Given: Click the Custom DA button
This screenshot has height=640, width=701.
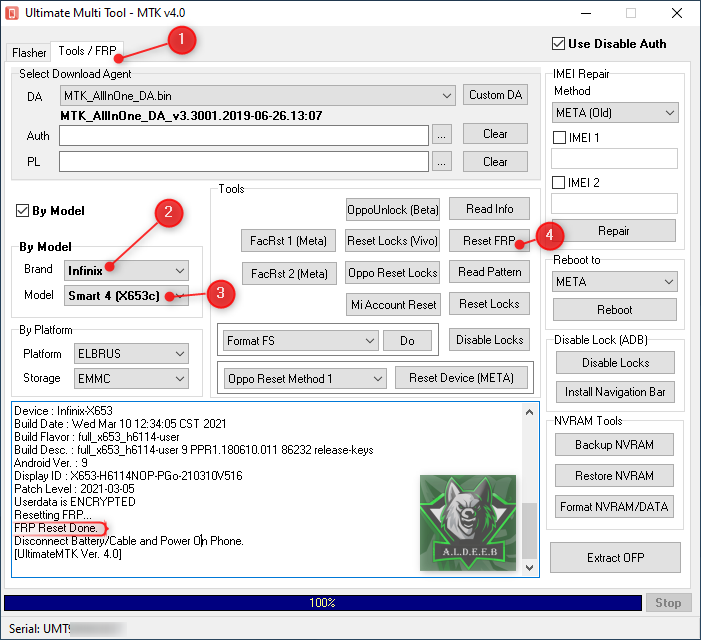Looking at the screenshot, I should (x=495, y=95).
